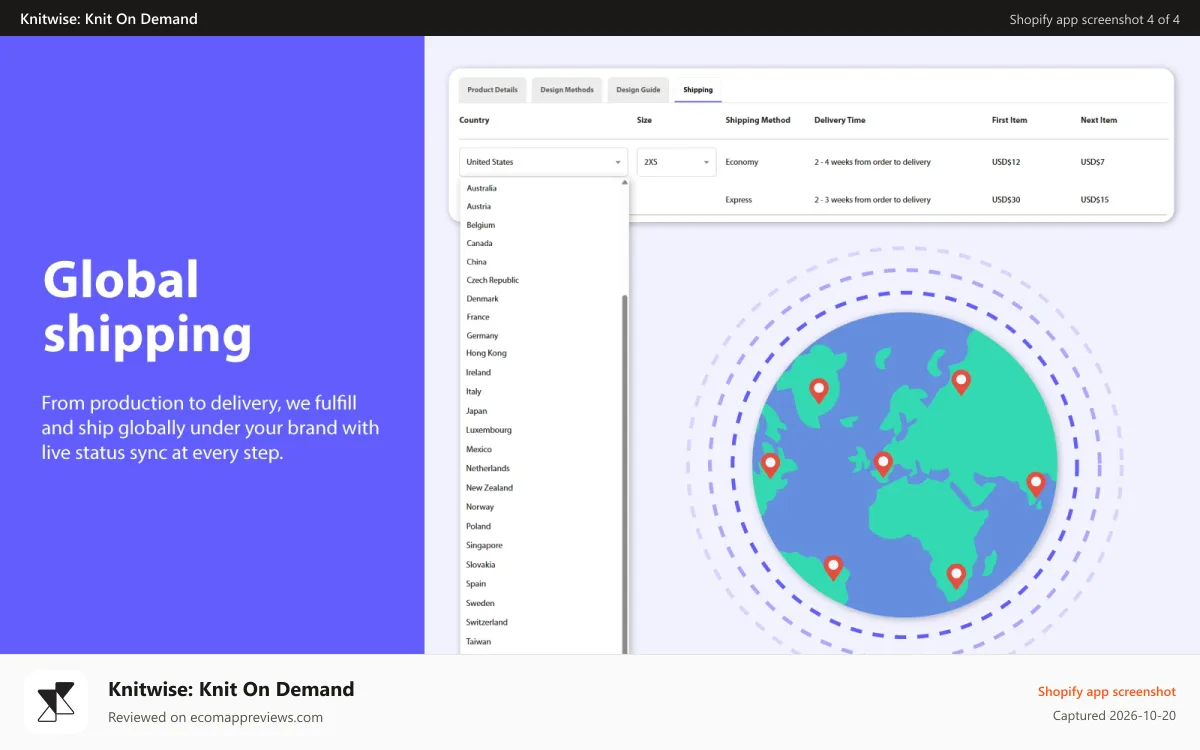Select Mexico in the country list
This screenshot has height=750, width=1200.
coord(479,449)
